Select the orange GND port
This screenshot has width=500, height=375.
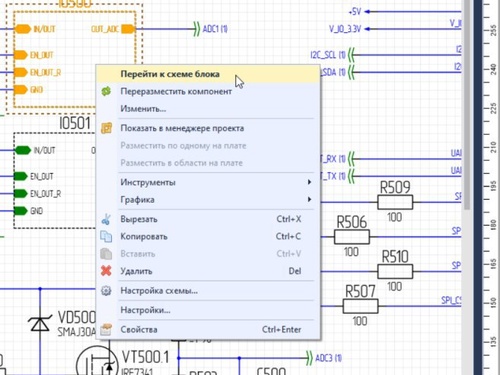(x=21, y=89)
